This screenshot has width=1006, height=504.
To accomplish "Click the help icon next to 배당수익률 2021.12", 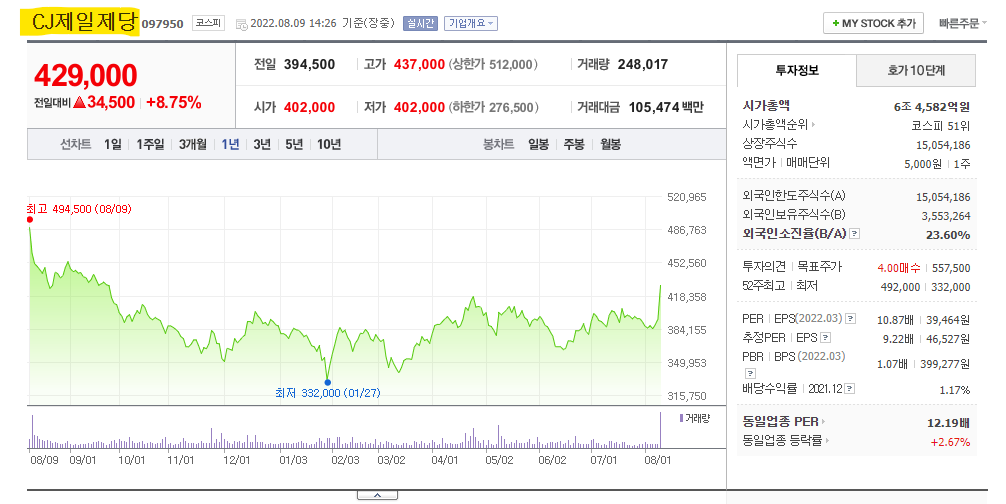I will 849,389.
